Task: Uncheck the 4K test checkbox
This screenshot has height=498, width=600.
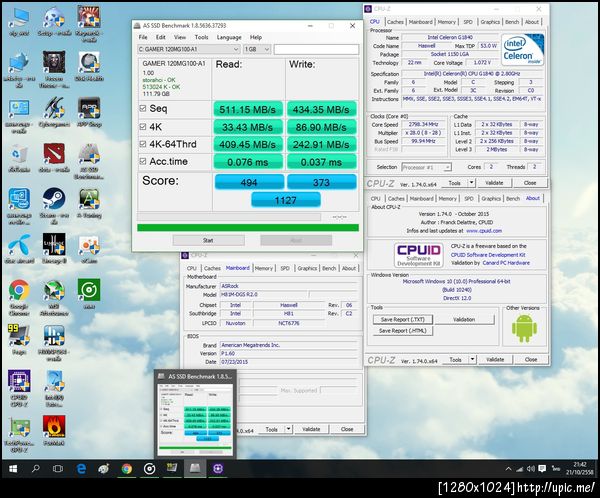Action: click(143, 127)
